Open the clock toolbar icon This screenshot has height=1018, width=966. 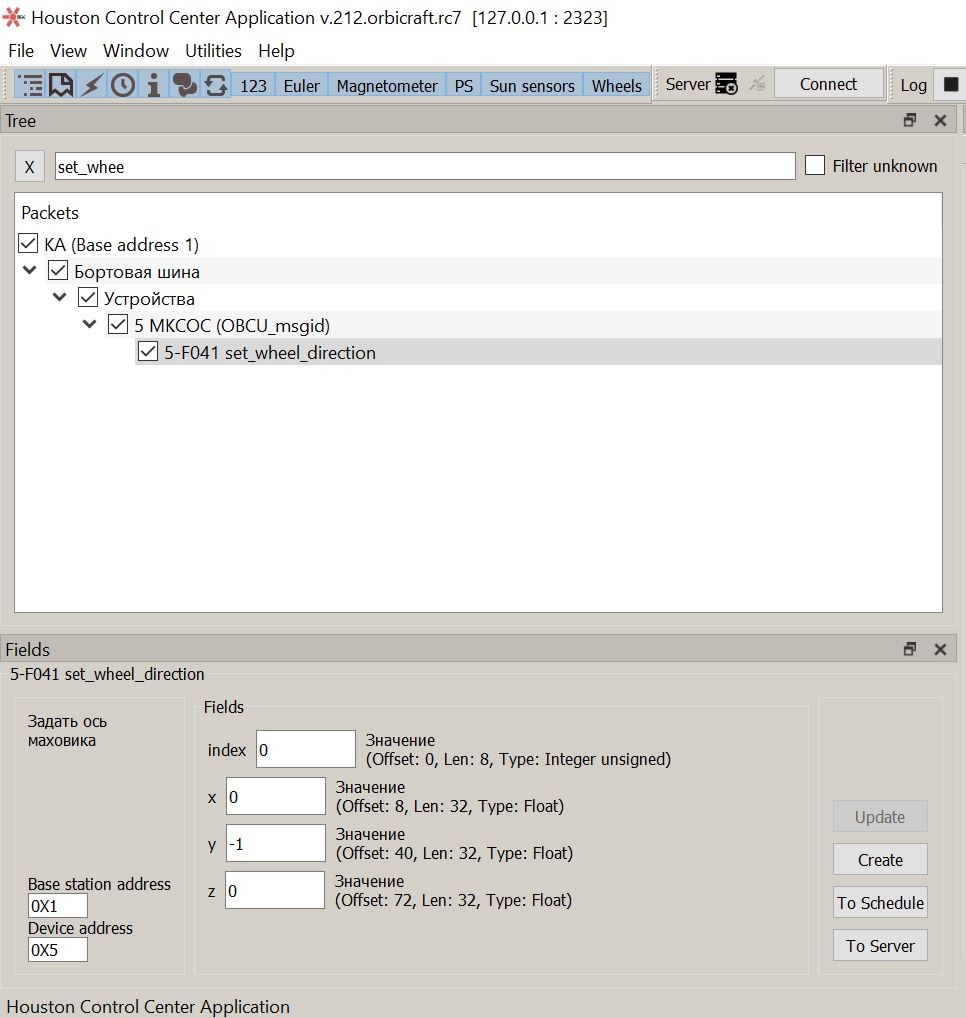point(121,84)
